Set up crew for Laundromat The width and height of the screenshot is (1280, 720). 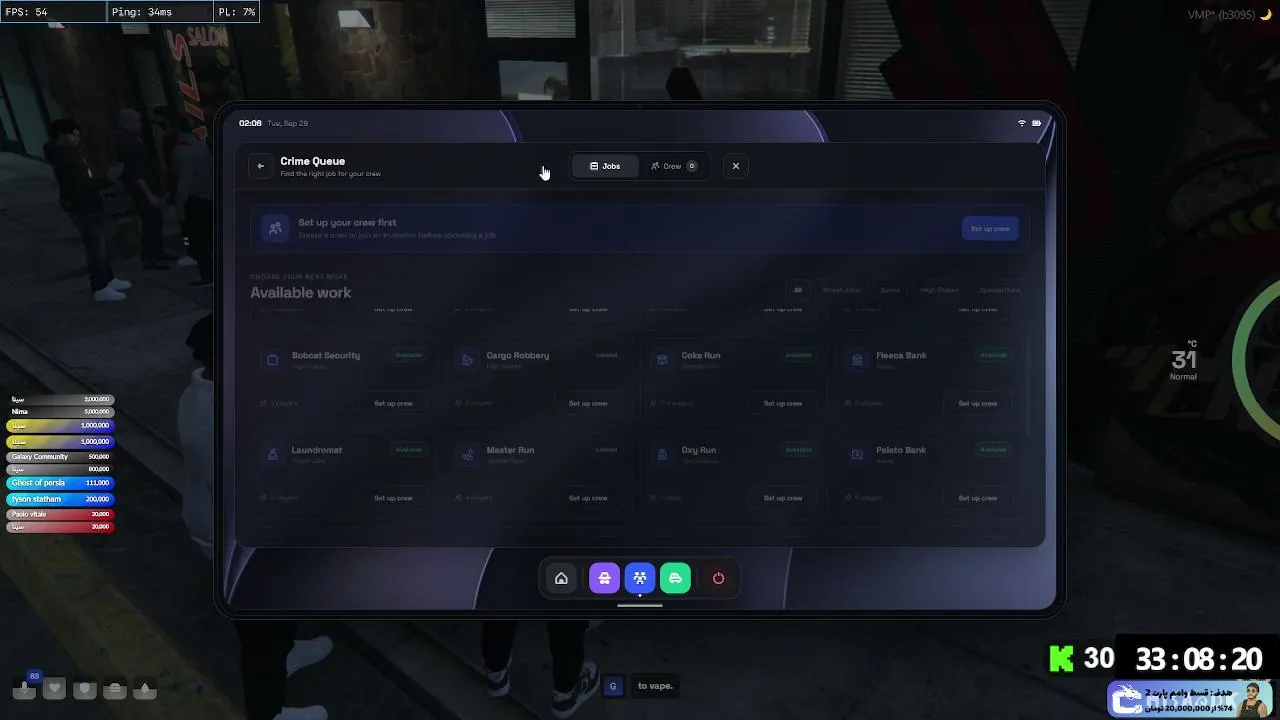pyautogui.click(x=393, y=498)
